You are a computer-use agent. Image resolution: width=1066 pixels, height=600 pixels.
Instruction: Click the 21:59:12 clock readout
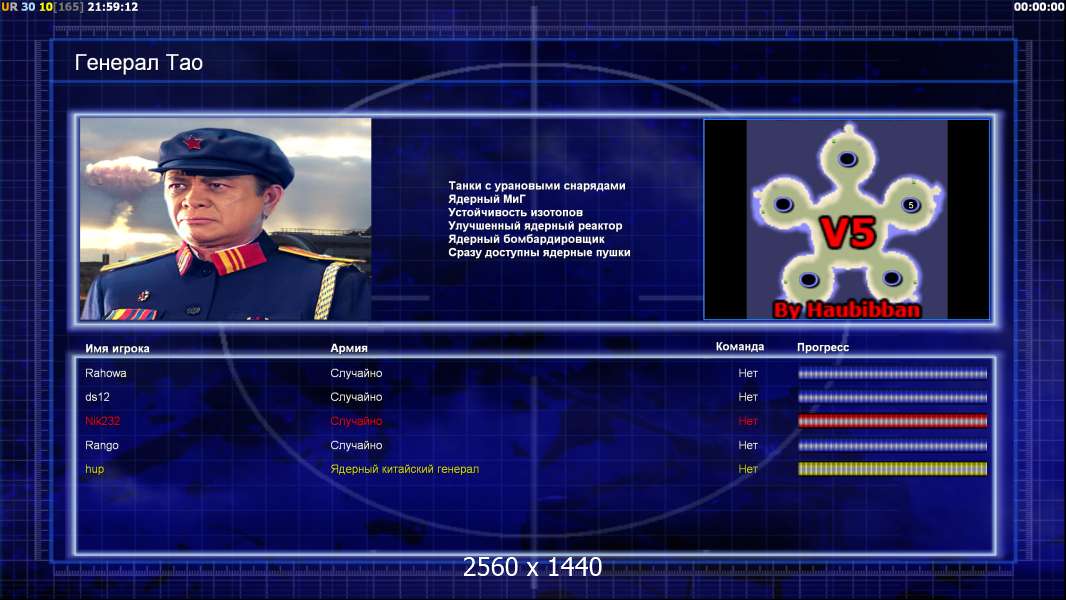point(113,7)
